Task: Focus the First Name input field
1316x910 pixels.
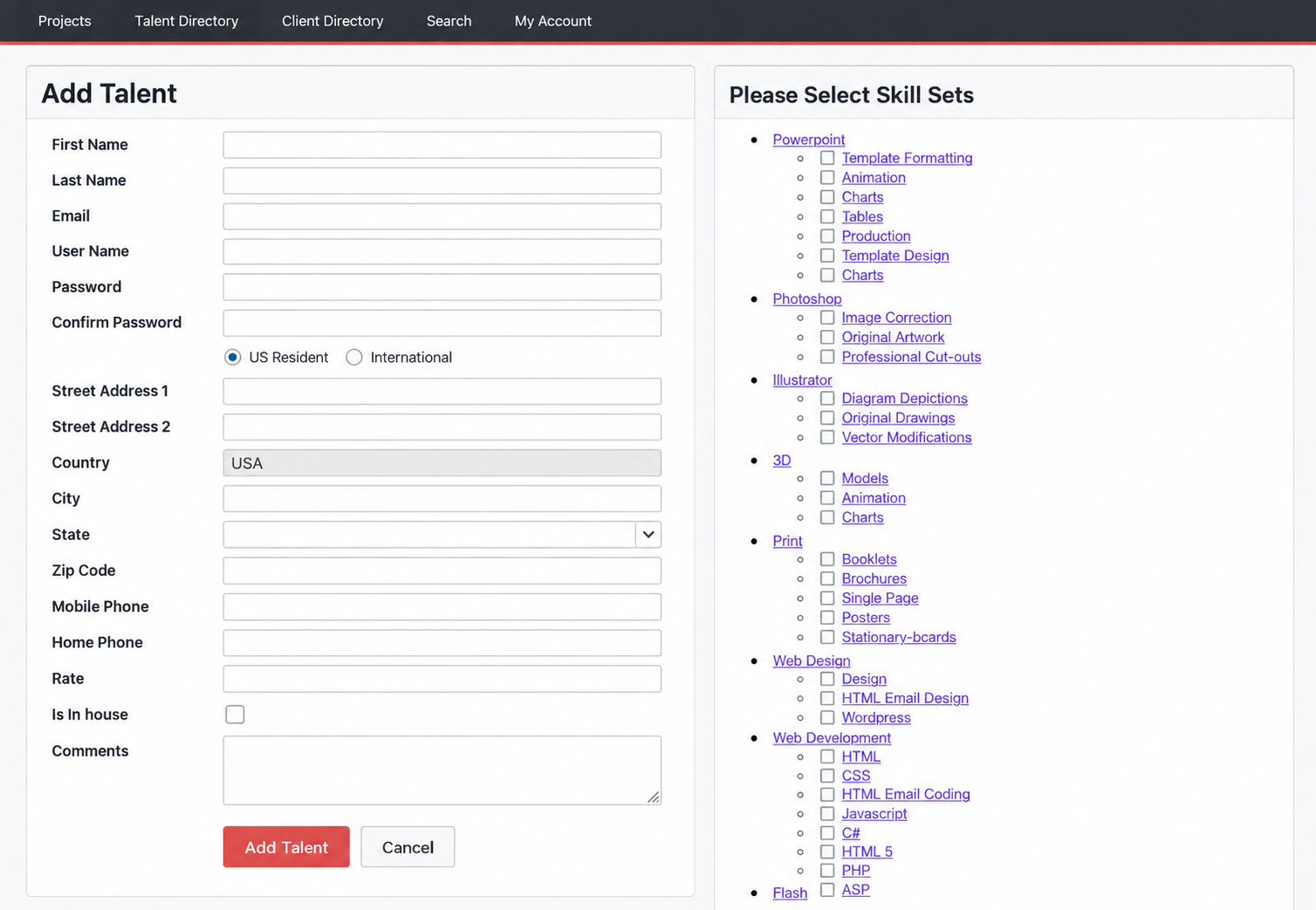Action: pyautogui.click(x=442, y=145)
